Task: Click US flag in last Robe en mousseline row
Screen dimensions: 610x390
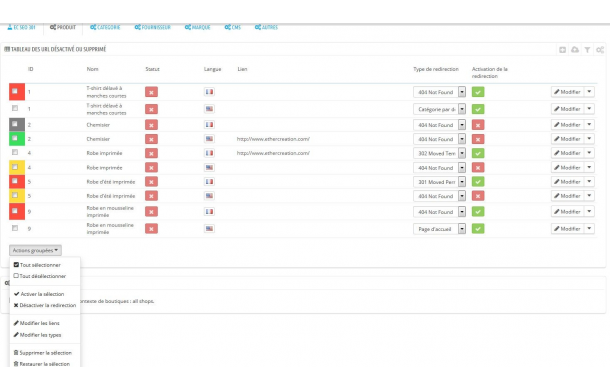Action: pos(209,228)
